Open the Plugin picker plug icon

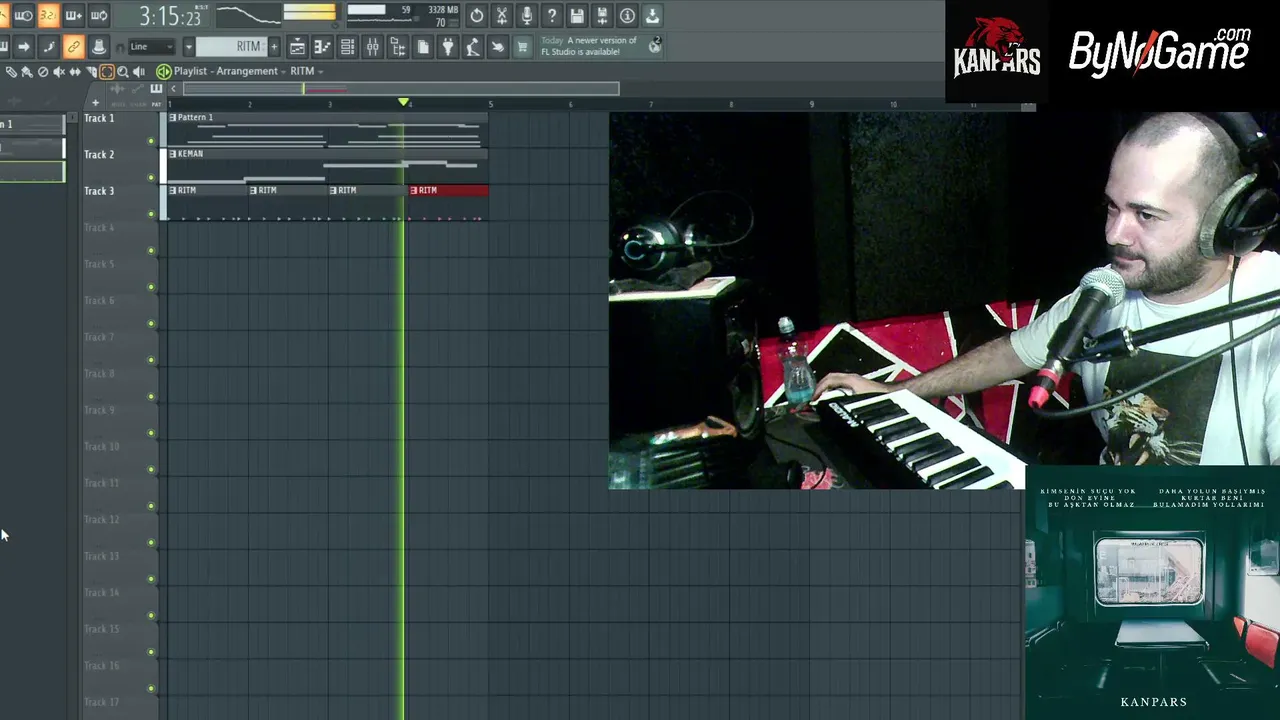tap(447, 47)
